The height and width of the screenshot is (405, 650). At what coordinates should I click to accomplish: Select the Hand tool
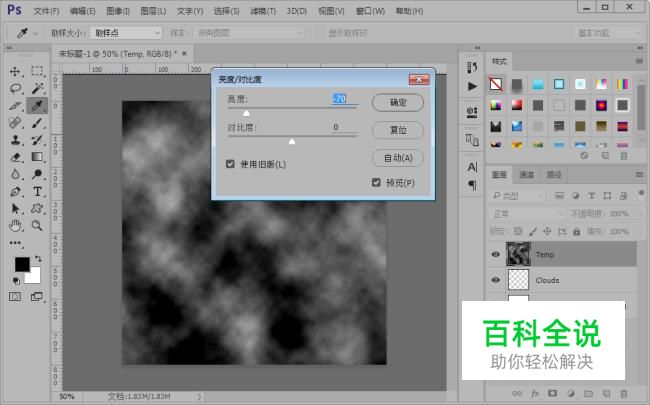[15, 226]
